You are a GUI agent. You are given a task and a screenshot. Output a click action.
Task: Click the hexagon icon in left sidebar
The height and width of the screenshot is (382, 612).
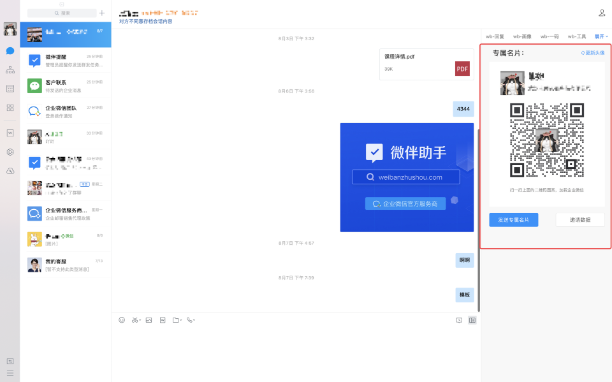click(x=10, y=152)
